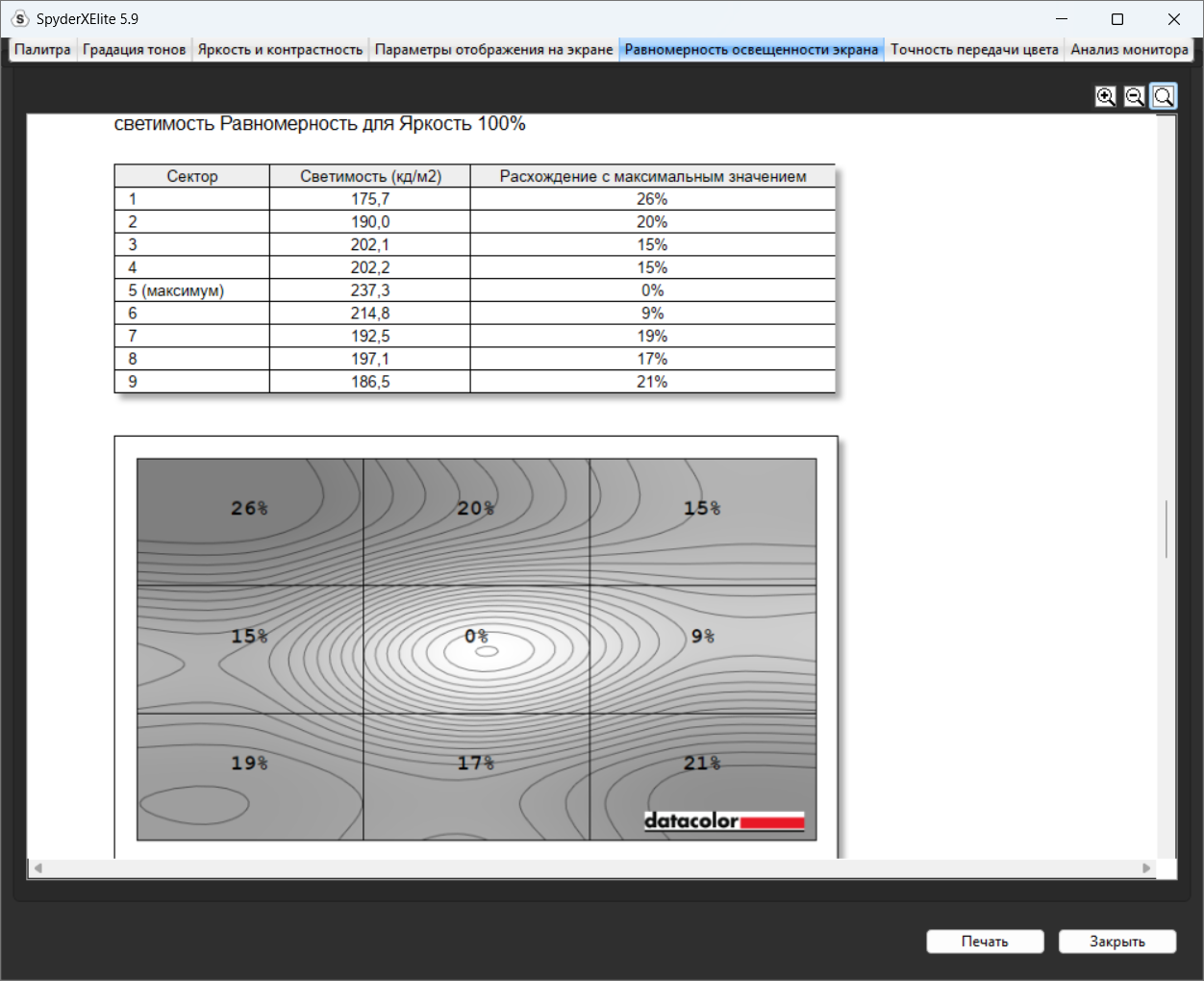Viewport: 1204px width, 981px height.
Task: Click the 21% cell in the table
Action: pos(652,382)
